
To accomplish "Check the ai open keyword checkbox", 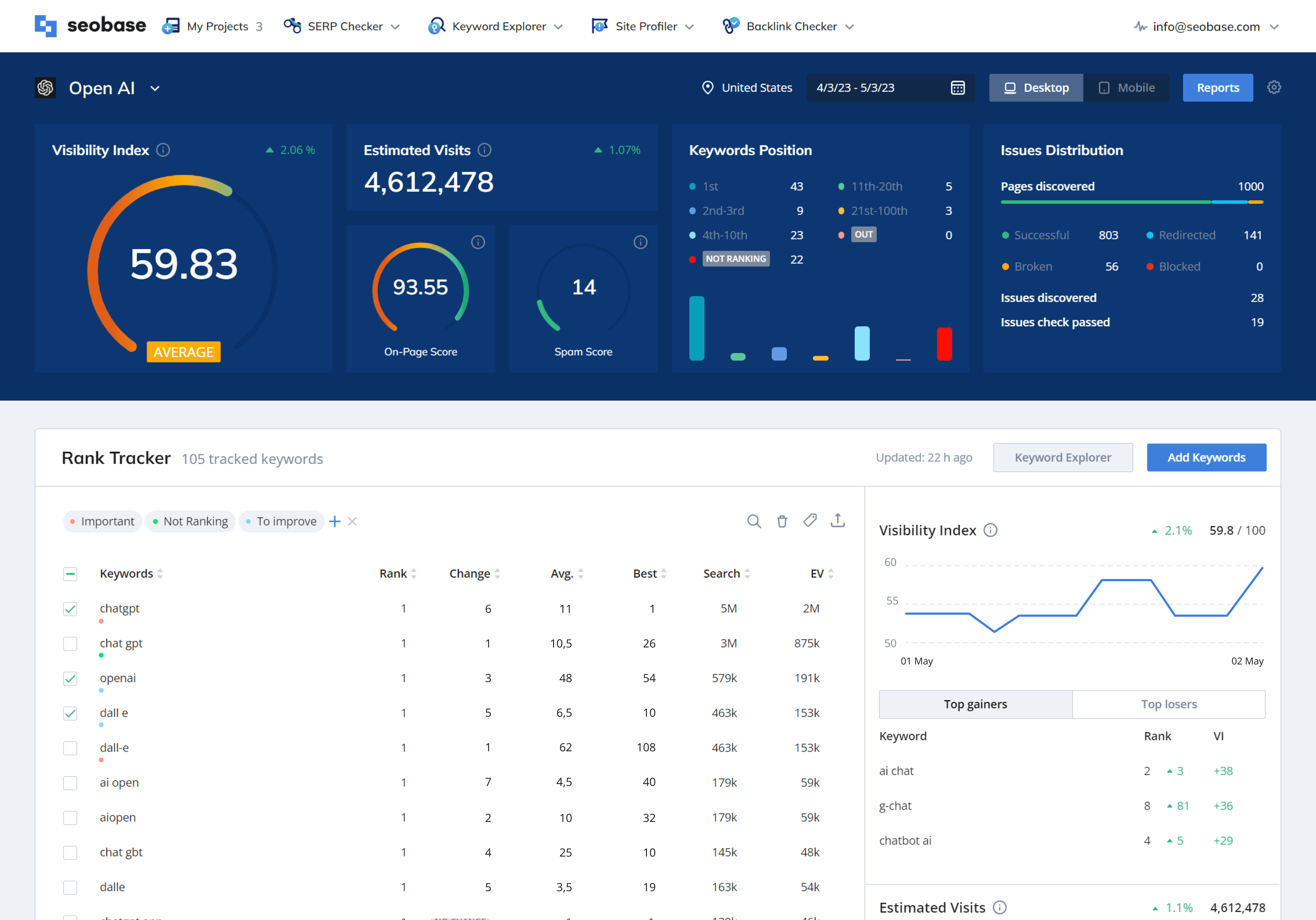I will click(70, 783).
